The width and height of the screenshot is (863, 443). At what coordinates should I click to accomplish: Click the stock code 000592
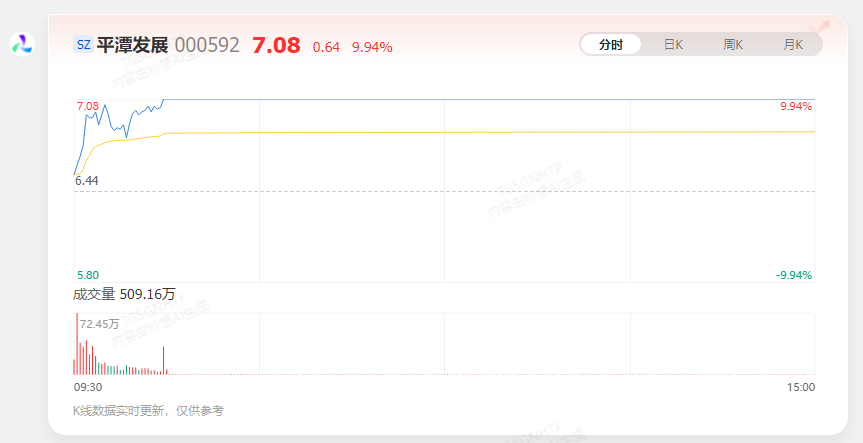pyautogui.click(x=207, y=45)
